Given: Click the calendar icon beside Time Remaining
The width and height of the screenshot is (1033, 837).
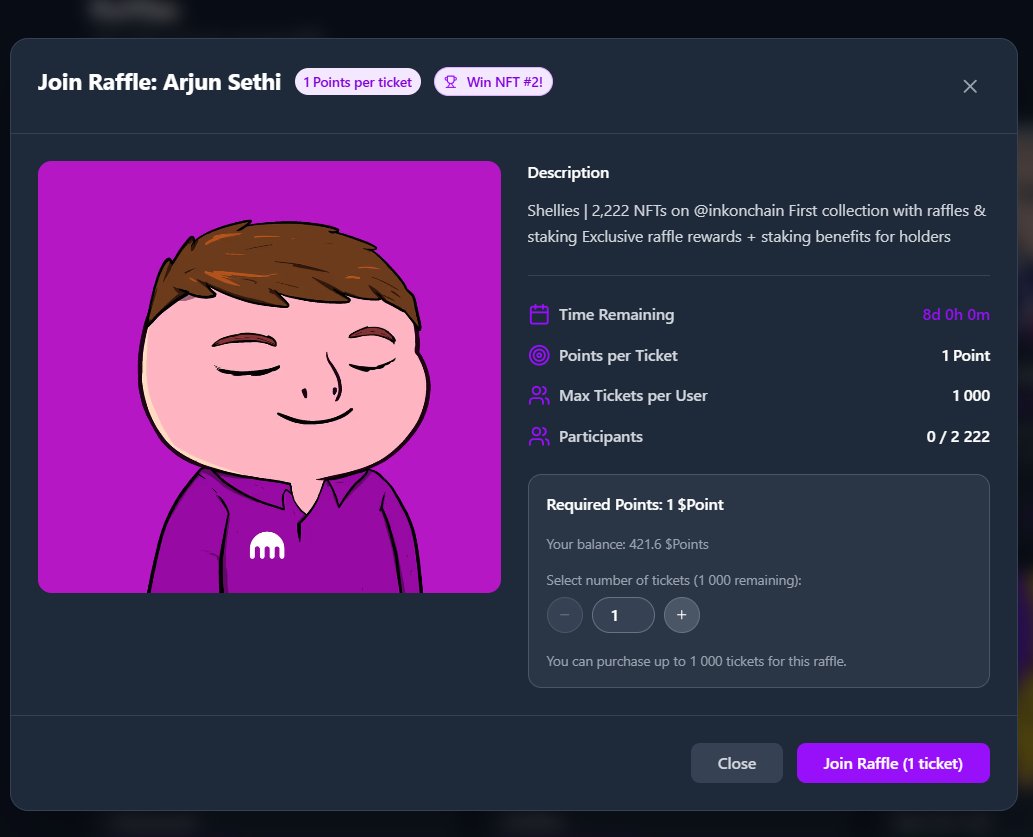Looking at the screenshot, I should [x=539, y=314].
